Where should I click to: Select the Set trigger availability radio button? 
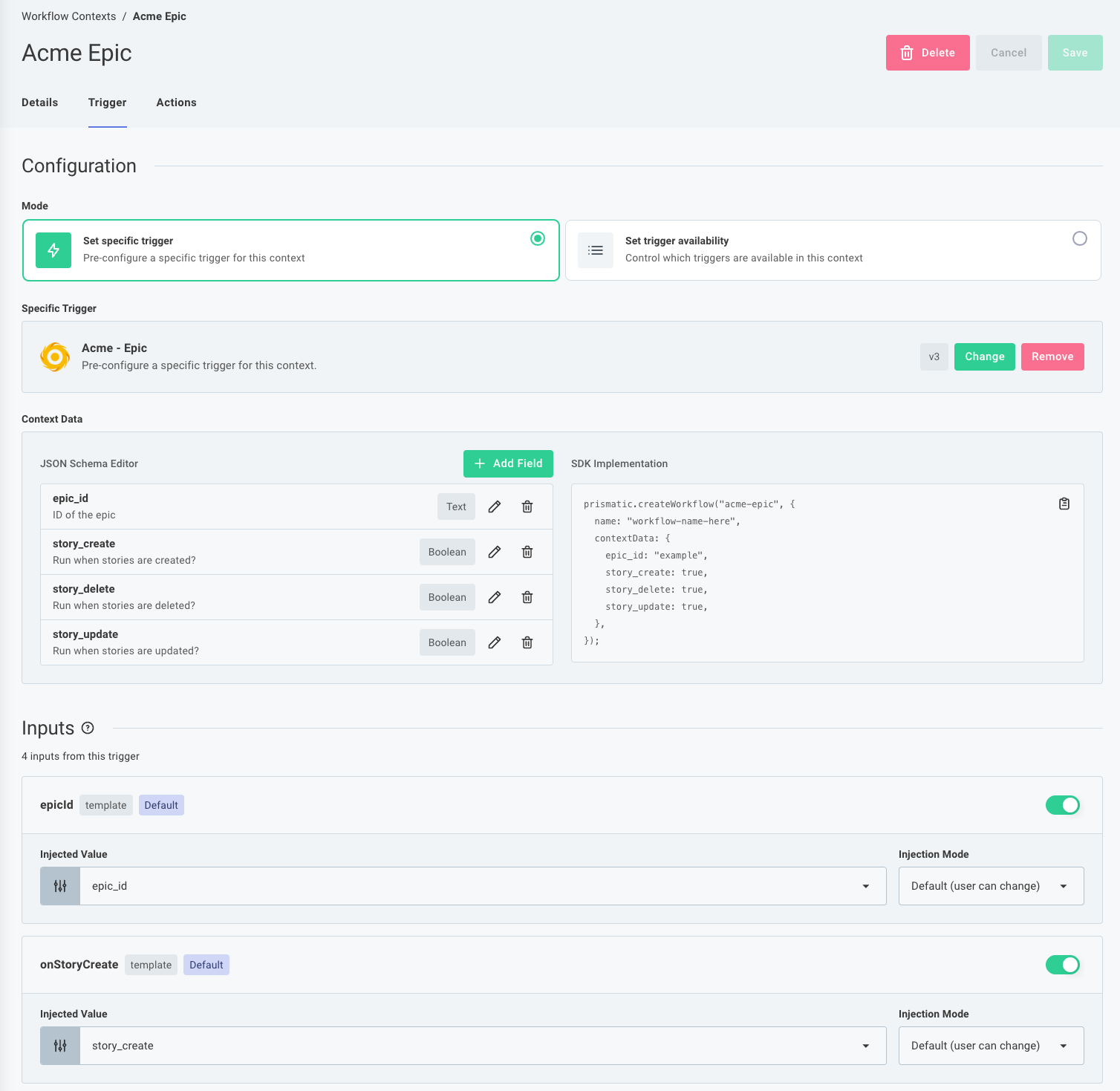[1080, 238]
